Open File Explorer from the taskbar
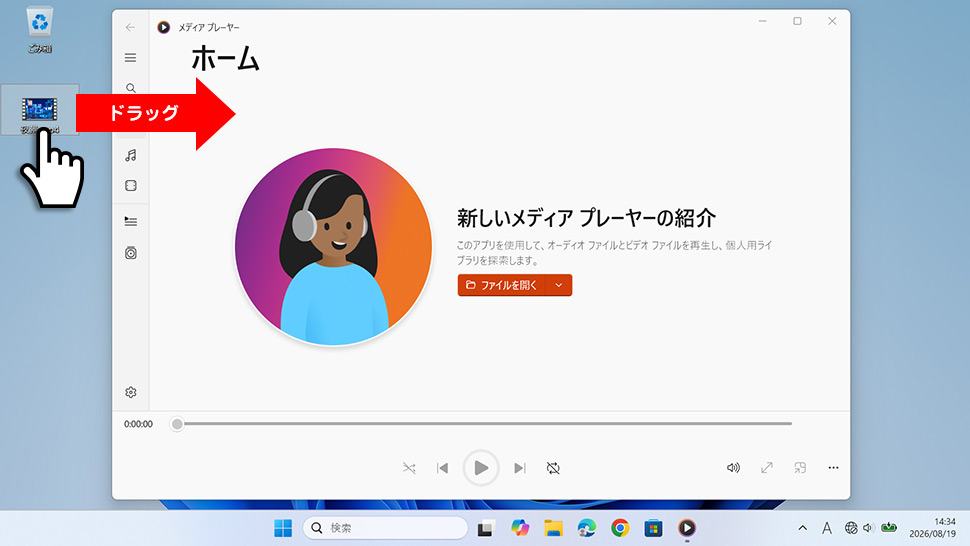 click(x=553, y=528)
